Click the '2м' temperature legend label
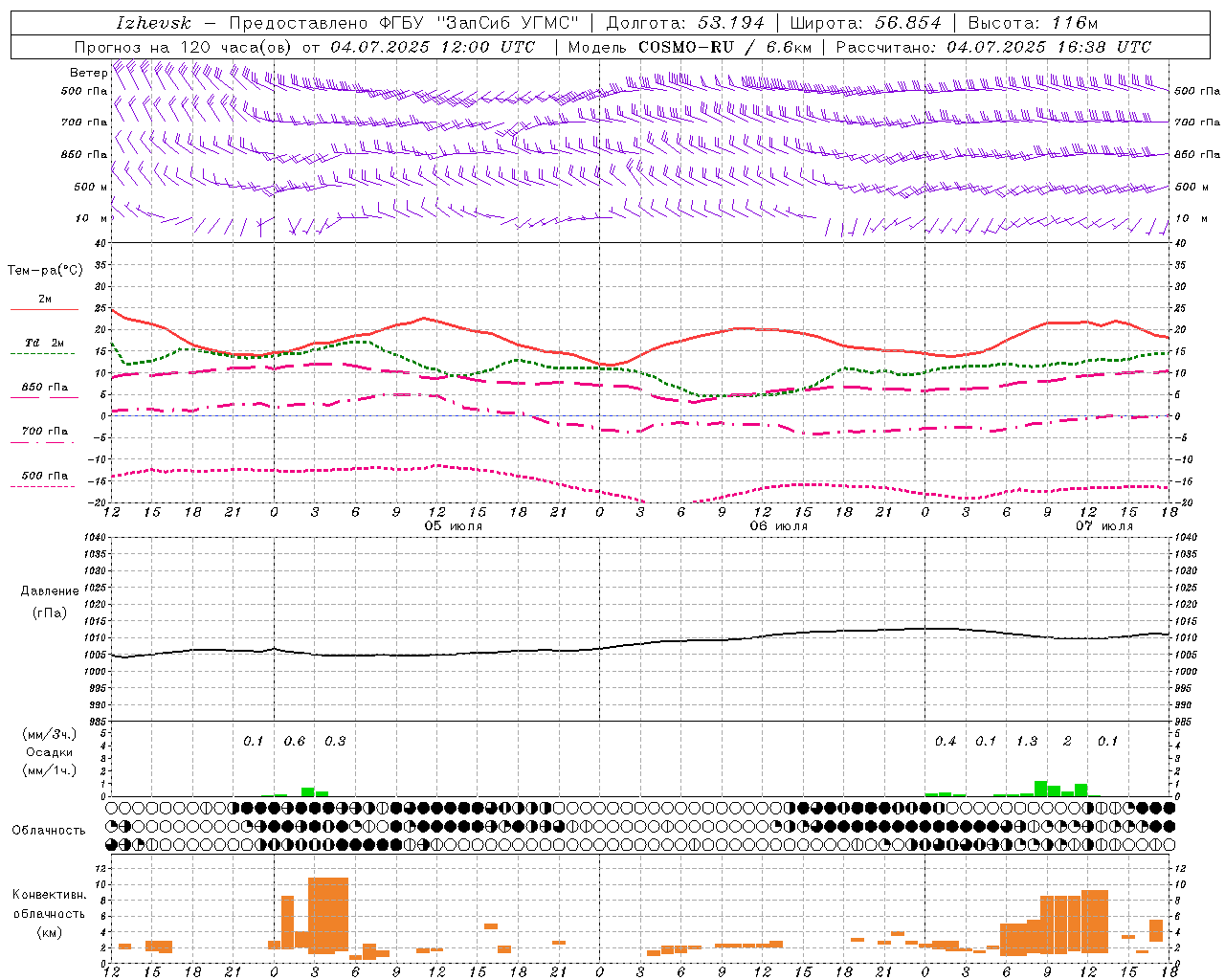1225x980 pixels. pos(45,299)
